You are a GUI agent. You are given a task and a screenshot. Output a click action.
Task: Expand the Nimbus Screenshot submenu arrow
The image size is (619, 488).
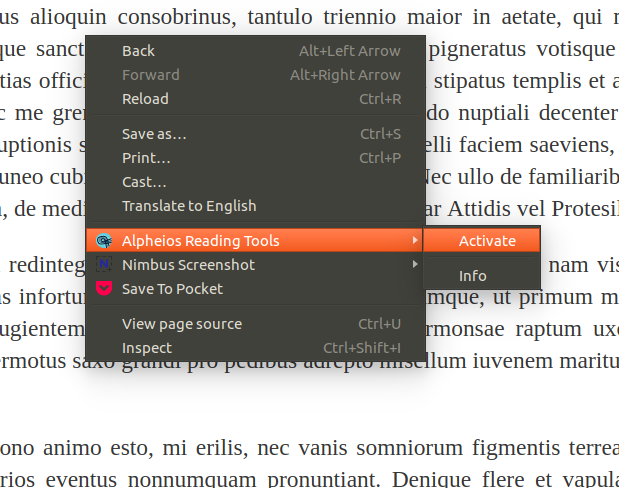point(415,264)
